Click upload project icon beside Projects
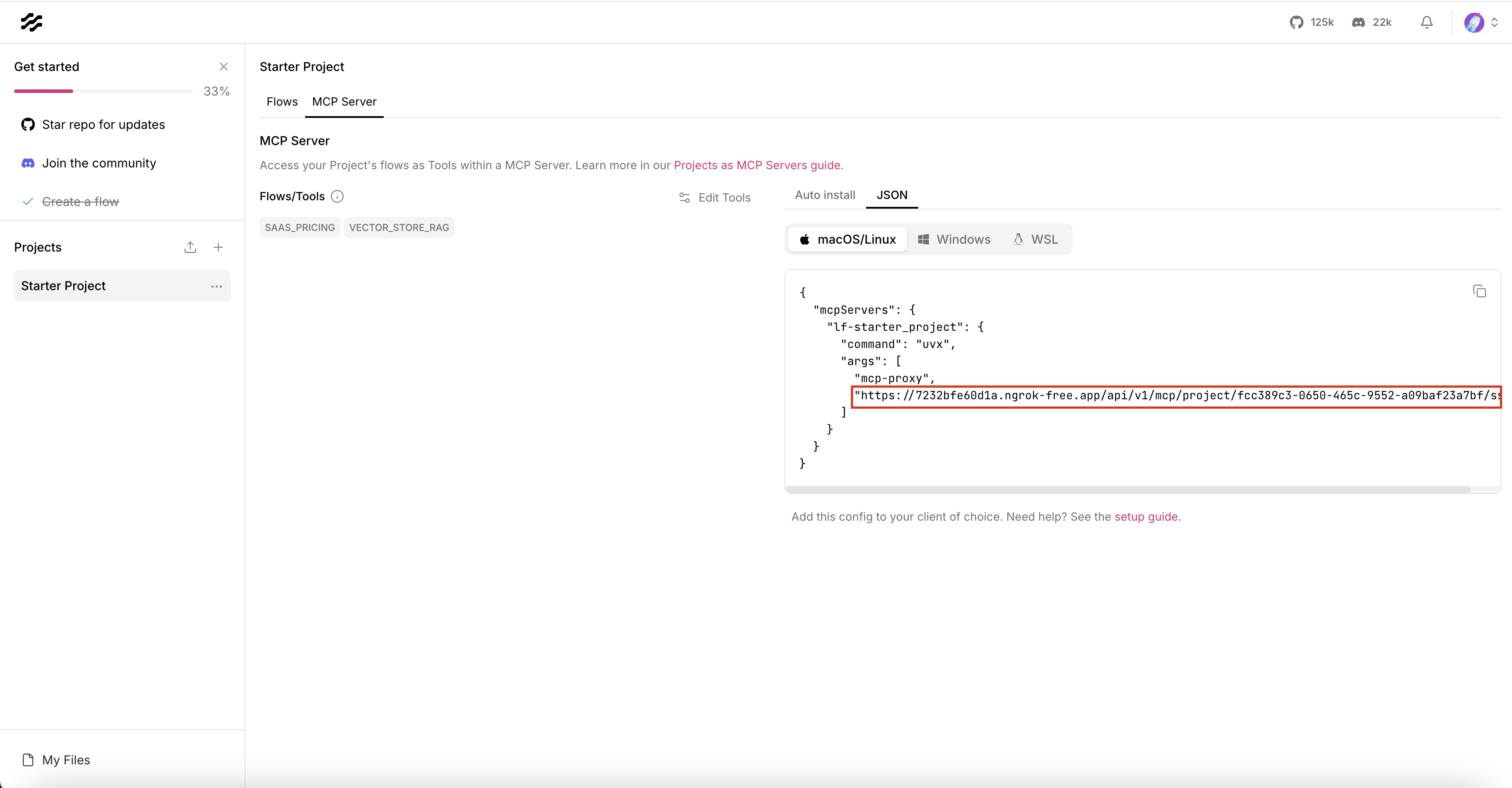Screen dimensions: 1512x788 click(190, 247)
